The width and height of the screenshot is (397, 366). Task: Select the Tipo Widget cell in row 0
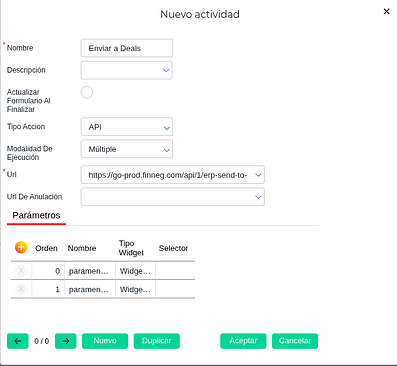135,271
